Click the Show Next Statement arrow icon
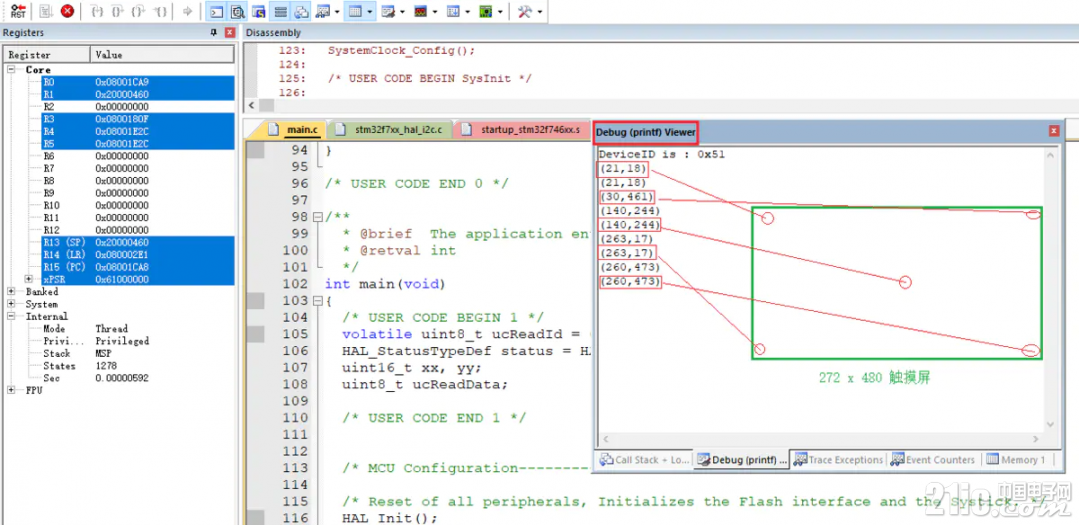The width and height of the screenshot is (1079, 525). pyautogui.click(x=187, y=11)
